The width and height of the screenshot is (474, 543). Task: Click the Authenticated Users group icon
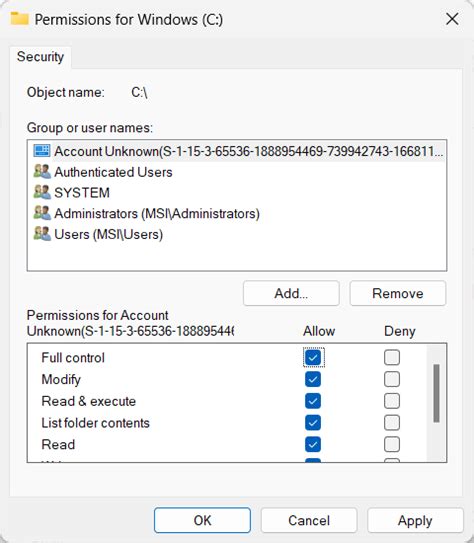42,172
